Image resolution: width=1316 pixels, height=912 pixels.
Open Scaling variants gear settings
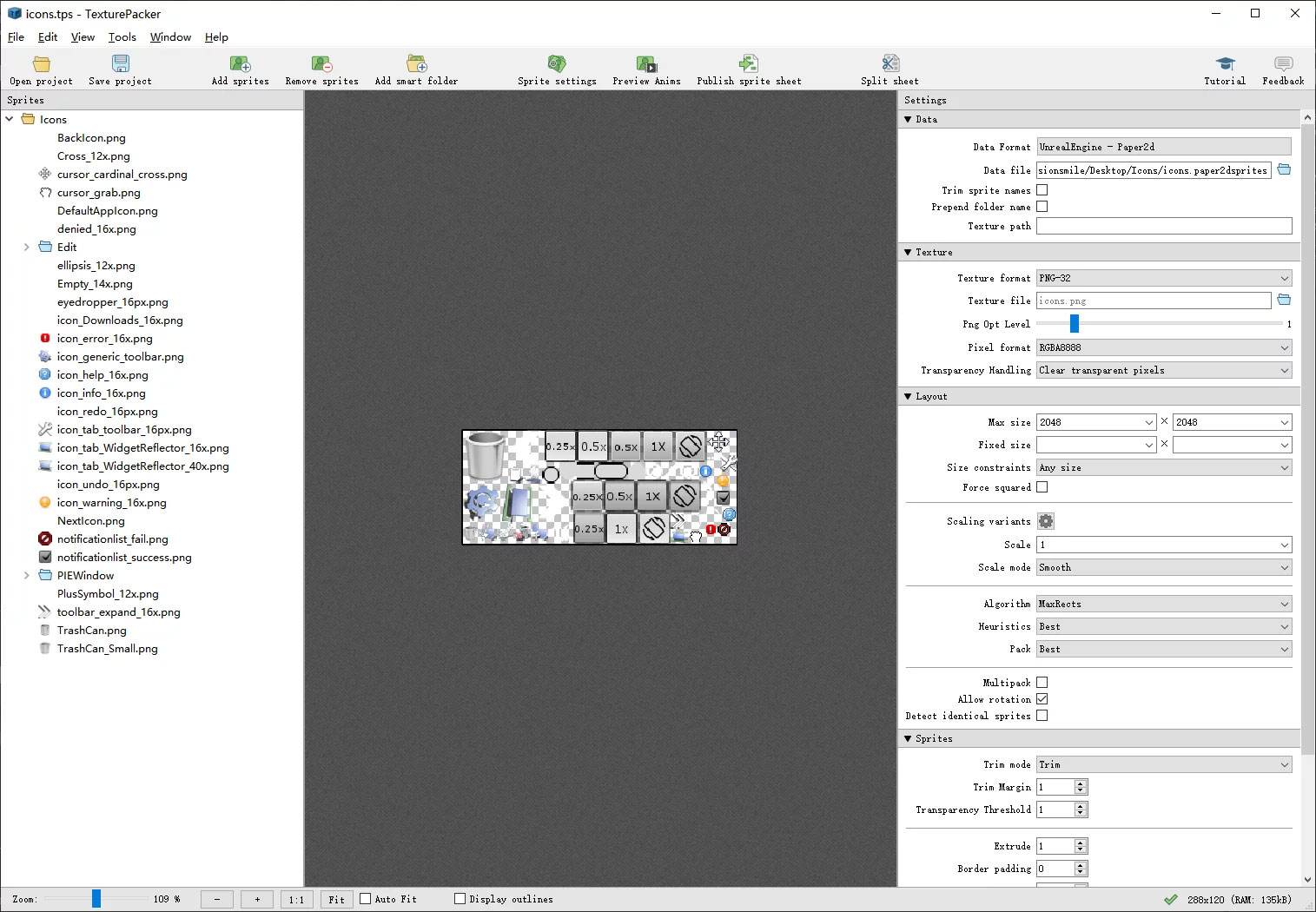(1046, 521)
